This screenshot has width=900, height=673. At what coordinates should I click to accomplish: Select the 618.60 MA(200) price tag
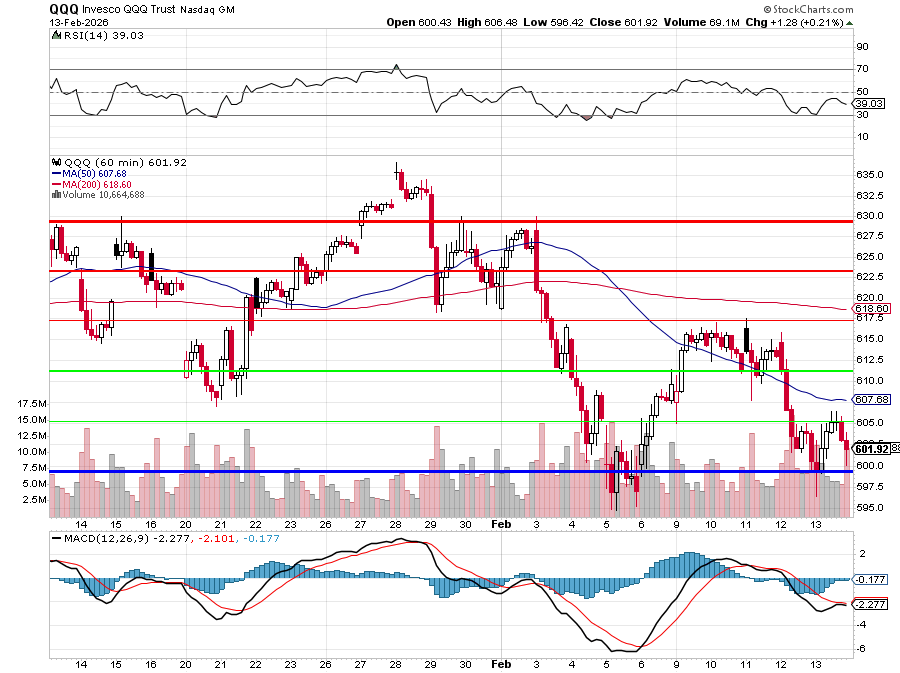coord(872,309)
